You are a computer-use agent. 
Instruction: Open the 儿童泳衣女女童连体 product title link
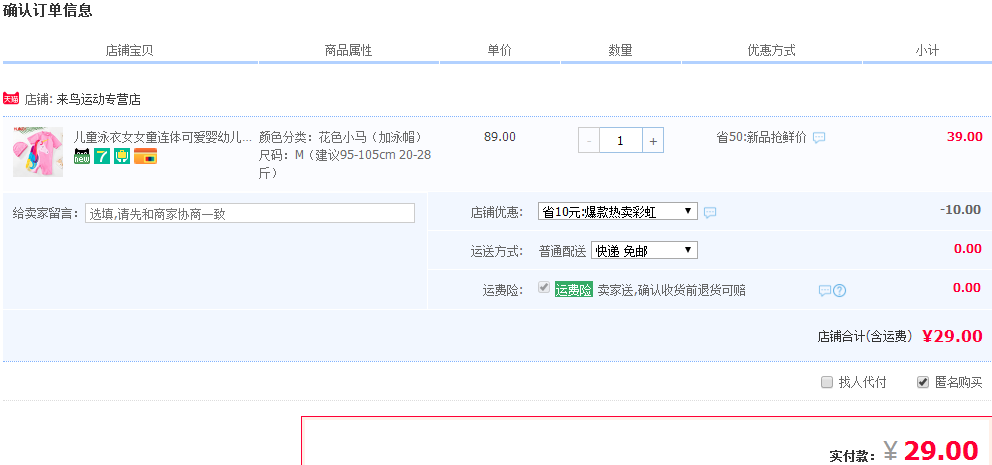[x=163, y=137]
